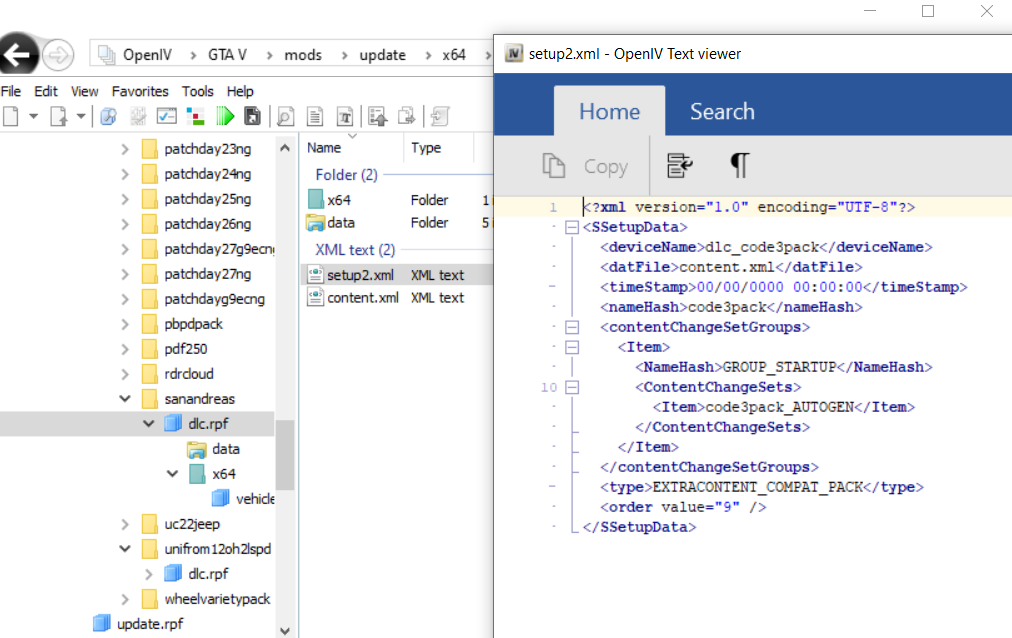
Task: Click the green play toolbar icon
Action: 225,116
